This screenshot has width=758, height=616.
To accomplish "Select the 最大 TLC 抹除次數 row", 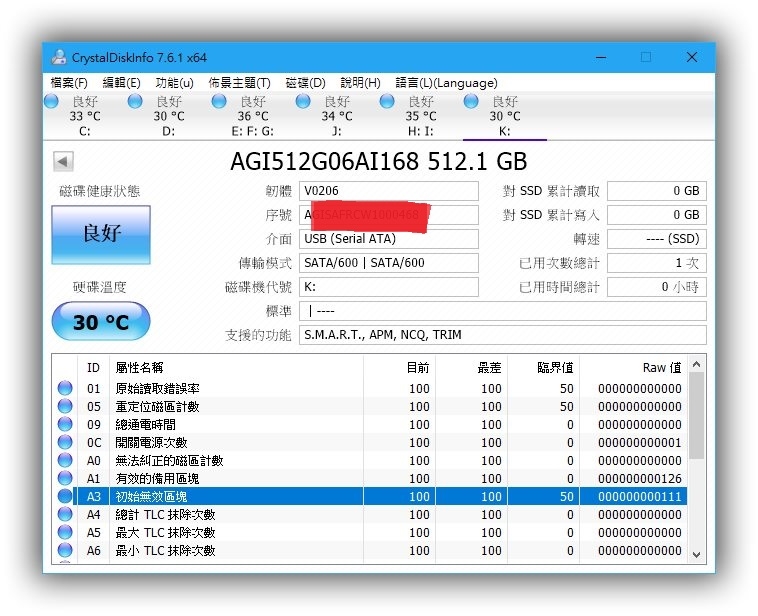I will click(x=369, y=532).
